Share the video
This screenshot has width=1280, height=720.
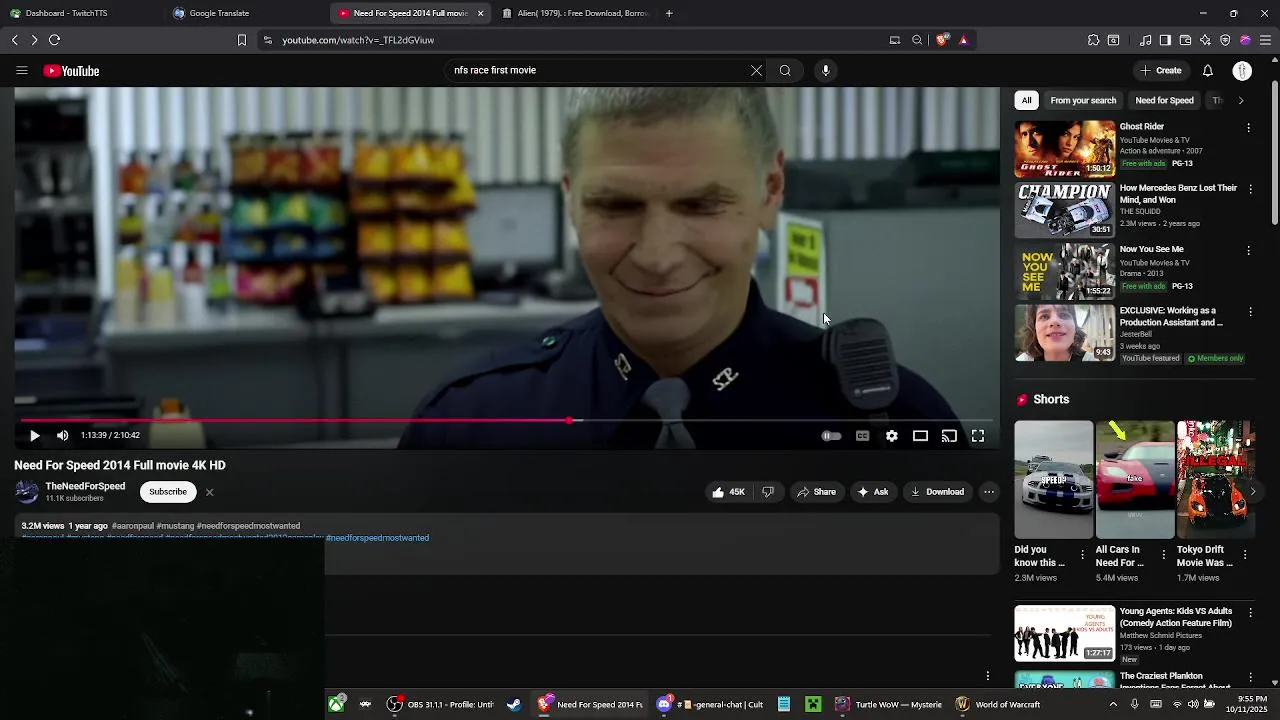(x=816, y=492)
